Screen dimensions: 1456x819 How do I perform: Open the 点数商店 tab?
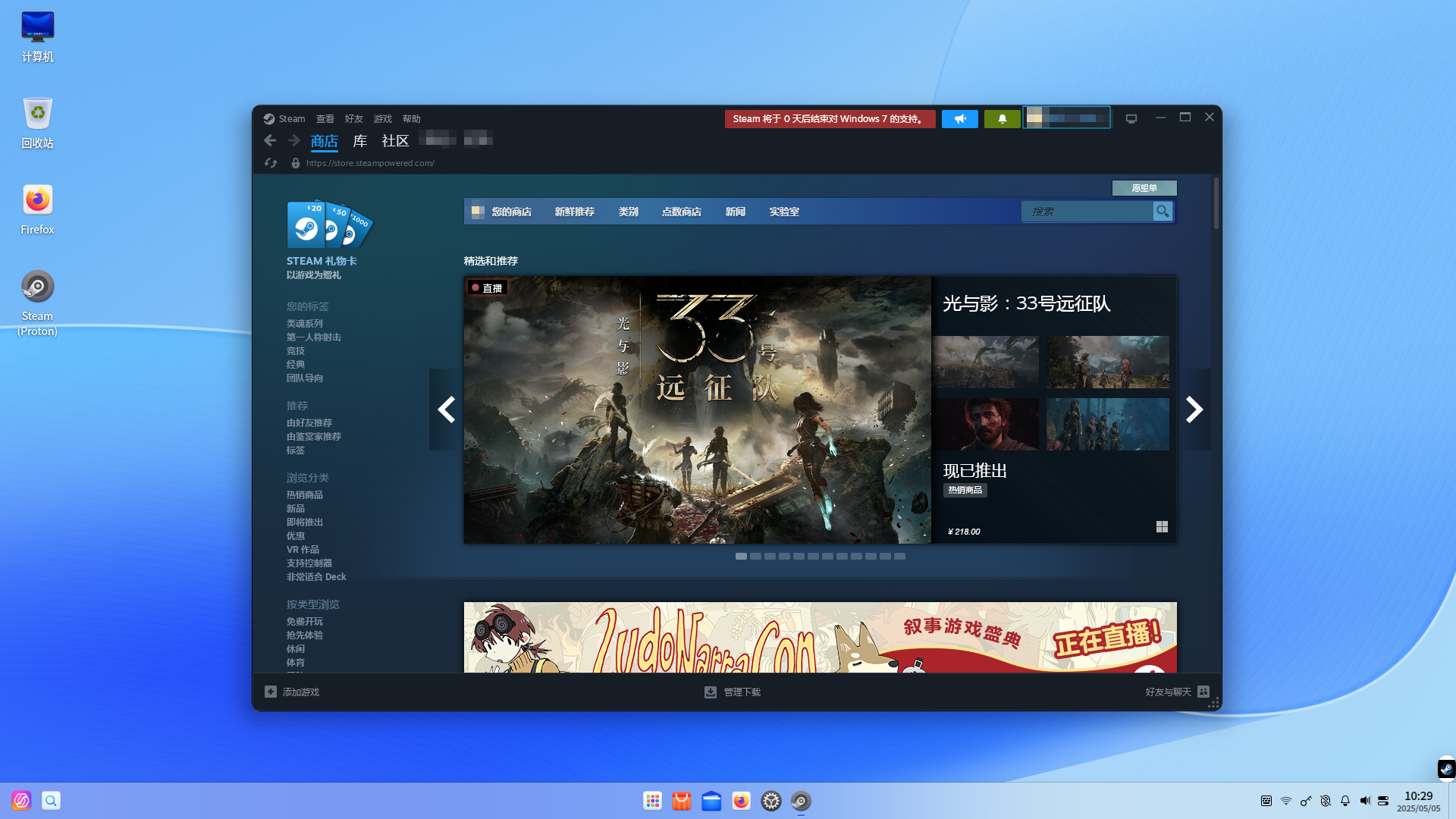pyautogui.click(x=681, y=212)
